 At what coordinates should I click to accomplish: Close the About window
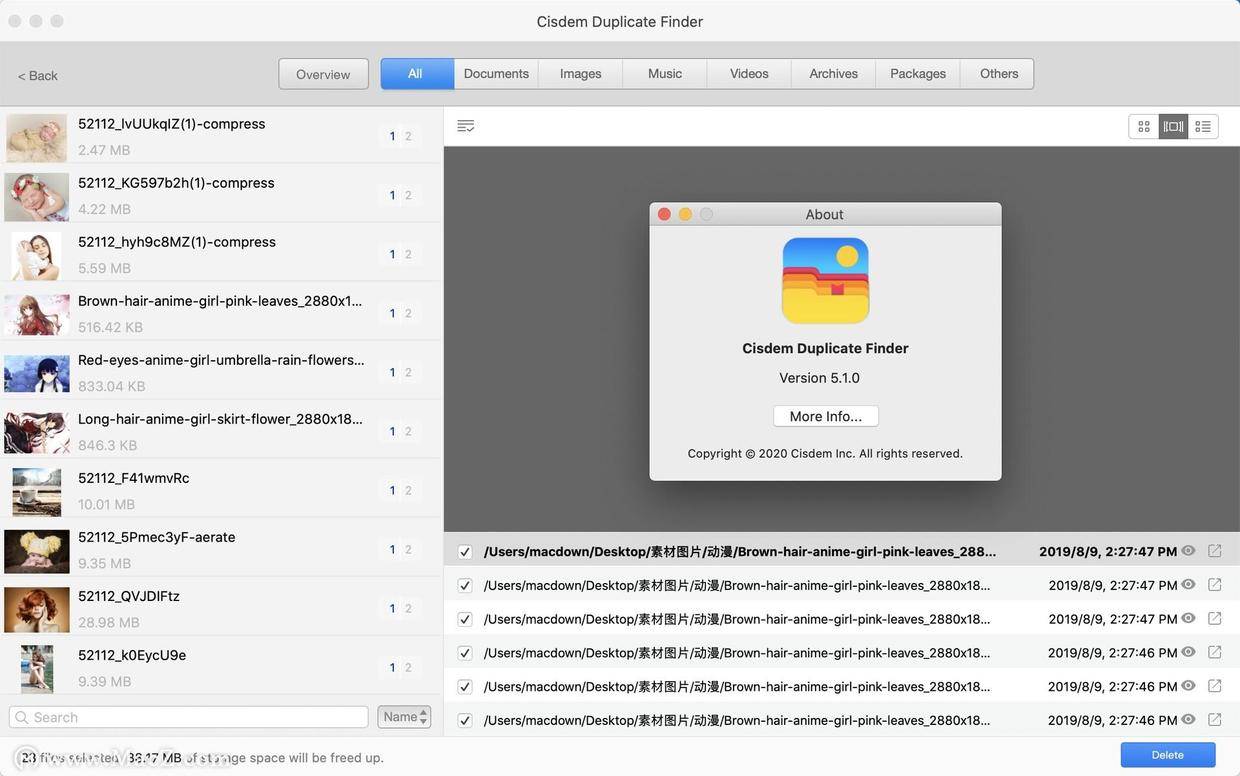pyautogui.click(x=664, y=214)
